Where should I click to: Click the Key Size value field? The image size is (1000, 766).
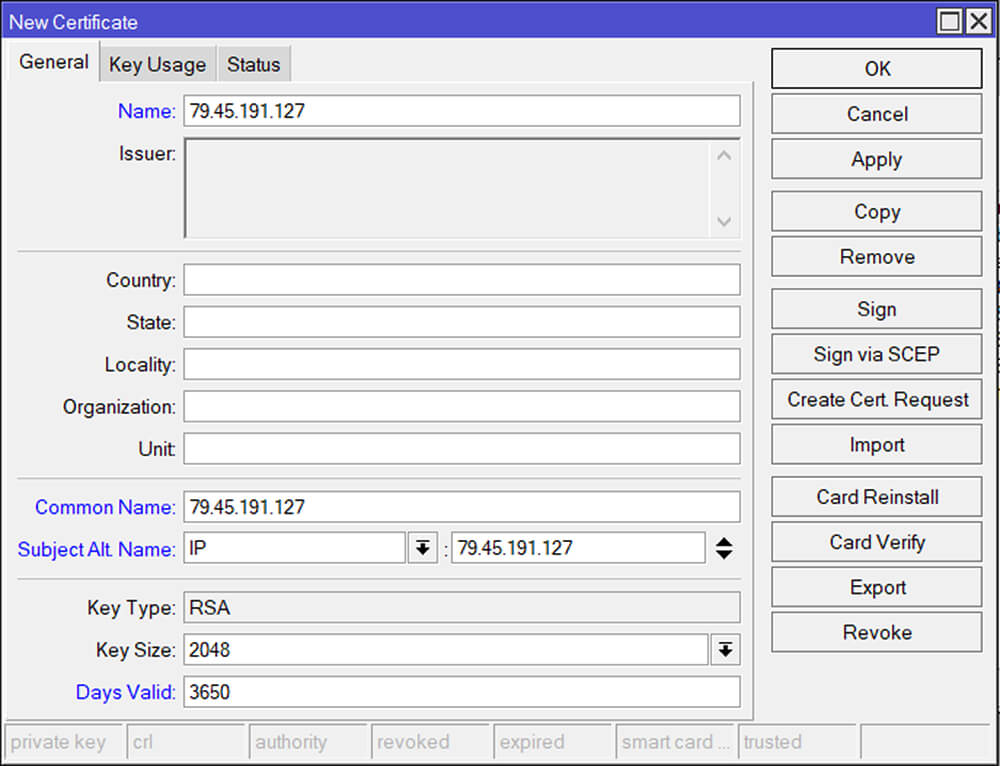pyautogui.click(x=446, y=650)
